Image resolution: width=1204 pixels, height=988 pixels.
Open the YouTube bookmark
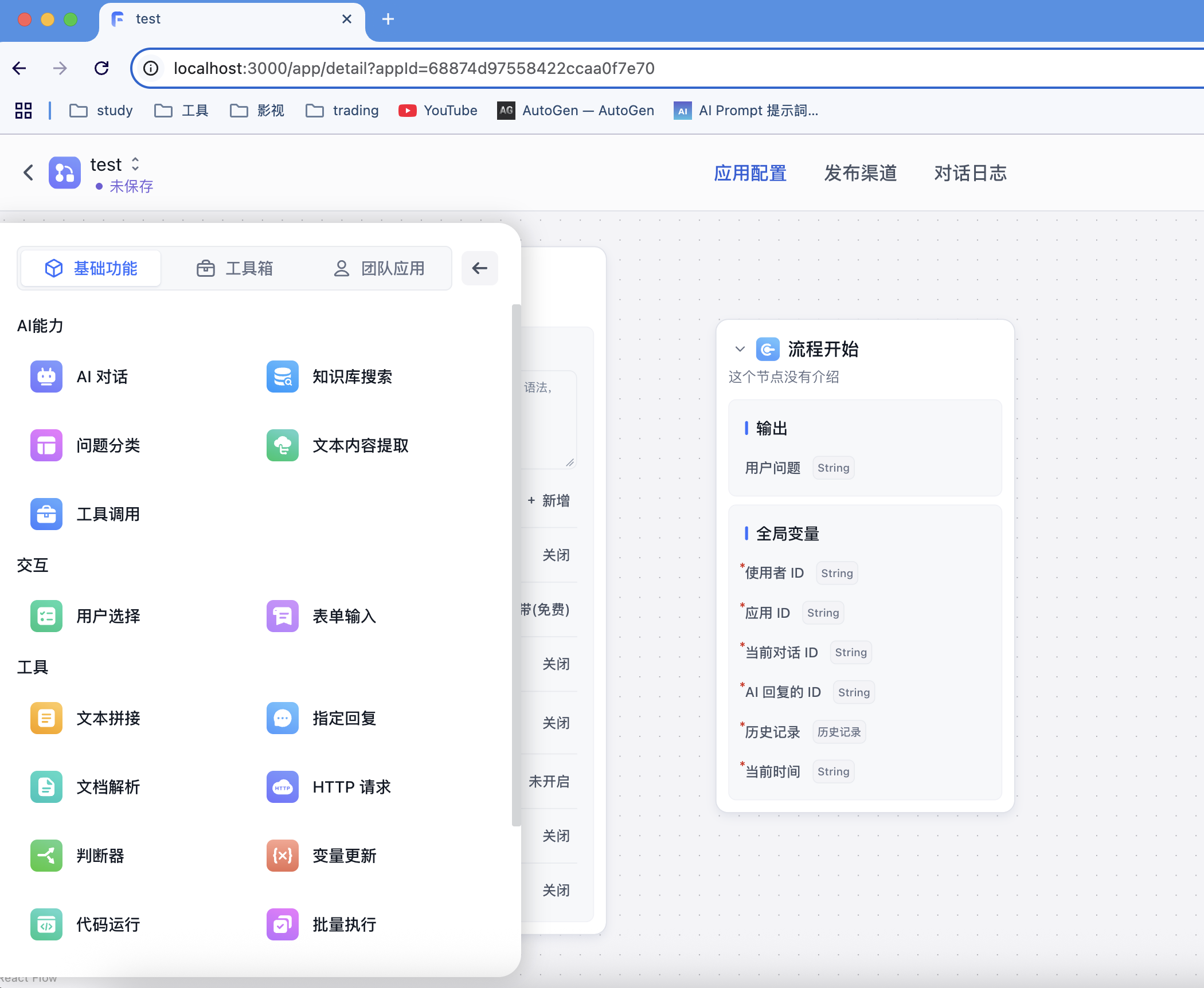pos(438,111)
